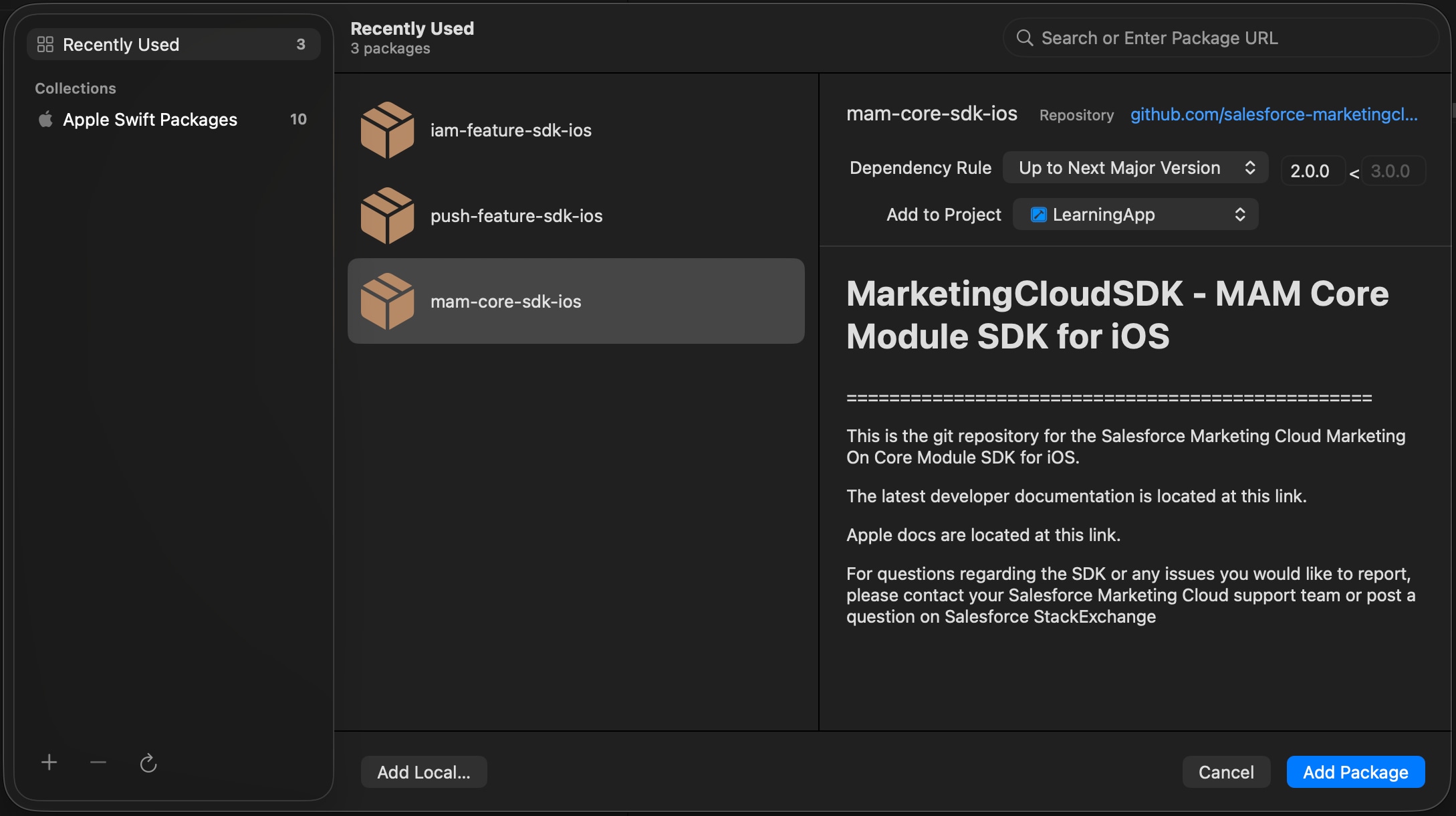
Task: Select the Recently Used sidebar entry
Action: pyautogui.click(x=122, y=44)
